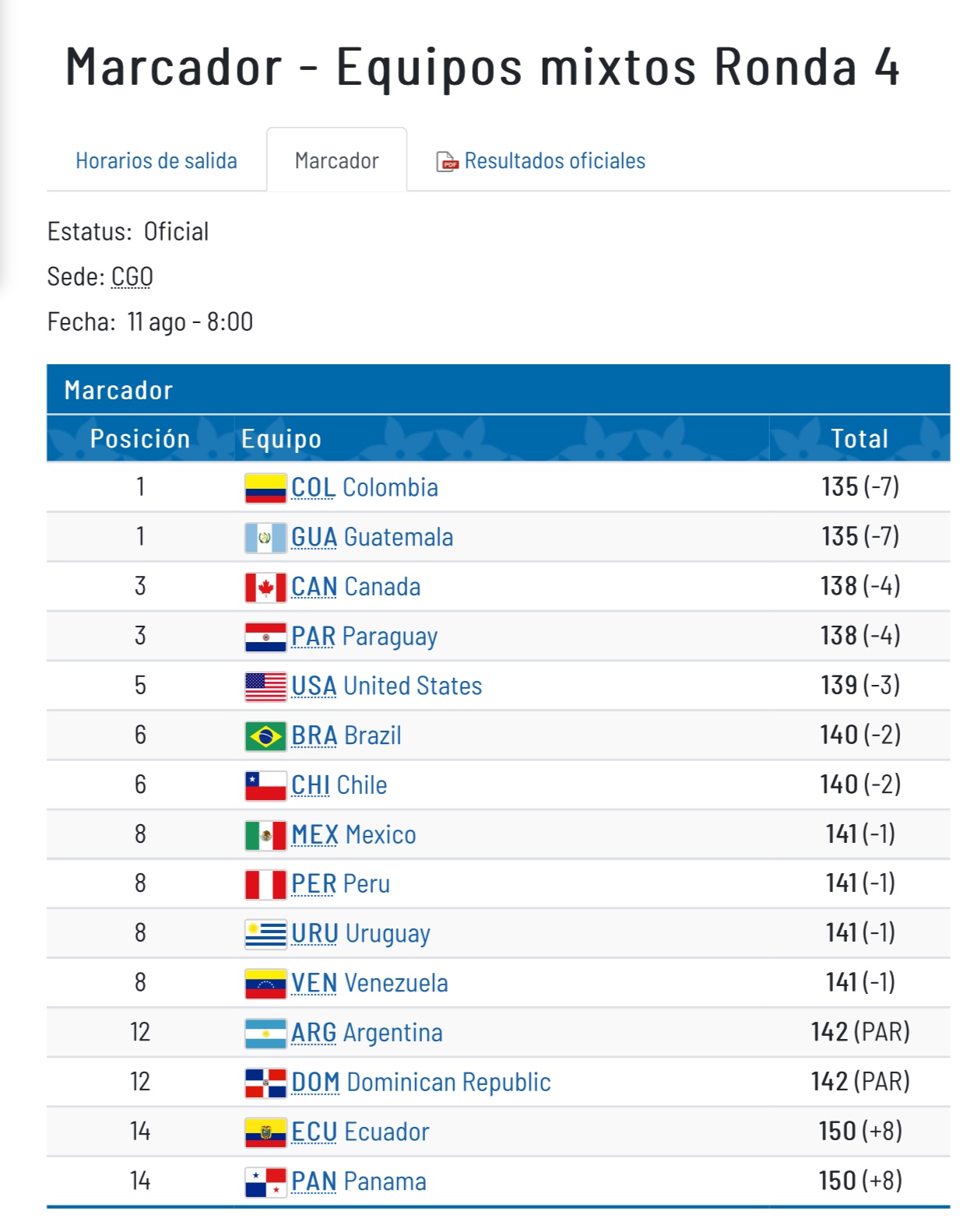Screen dimensions: 967x1232
Task: Click the Paraguay flag icon
Action: 265,637
